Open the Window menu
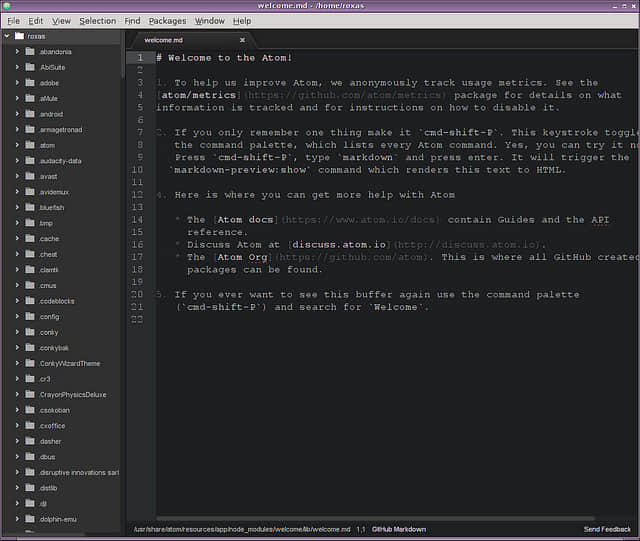640x541 pixels. [x=209, y=21]
